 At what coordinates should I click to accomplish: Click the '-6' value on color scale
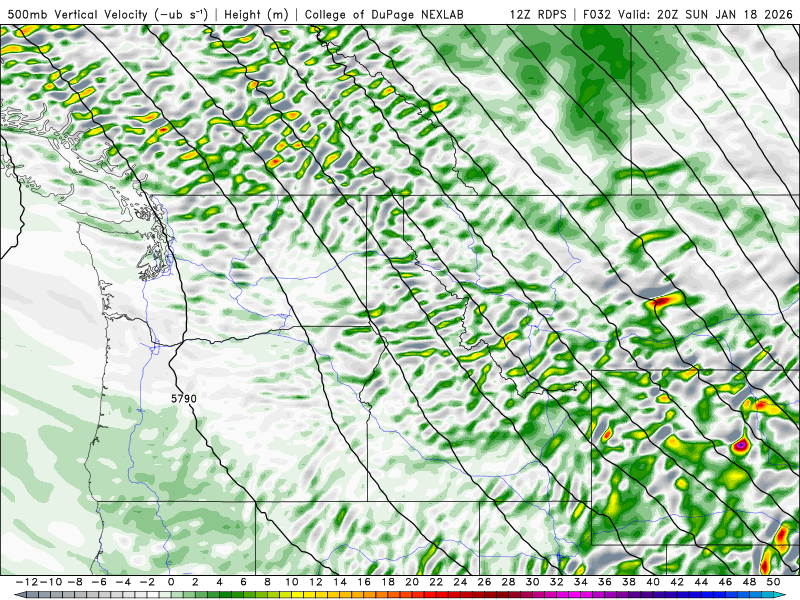[99, 582]
